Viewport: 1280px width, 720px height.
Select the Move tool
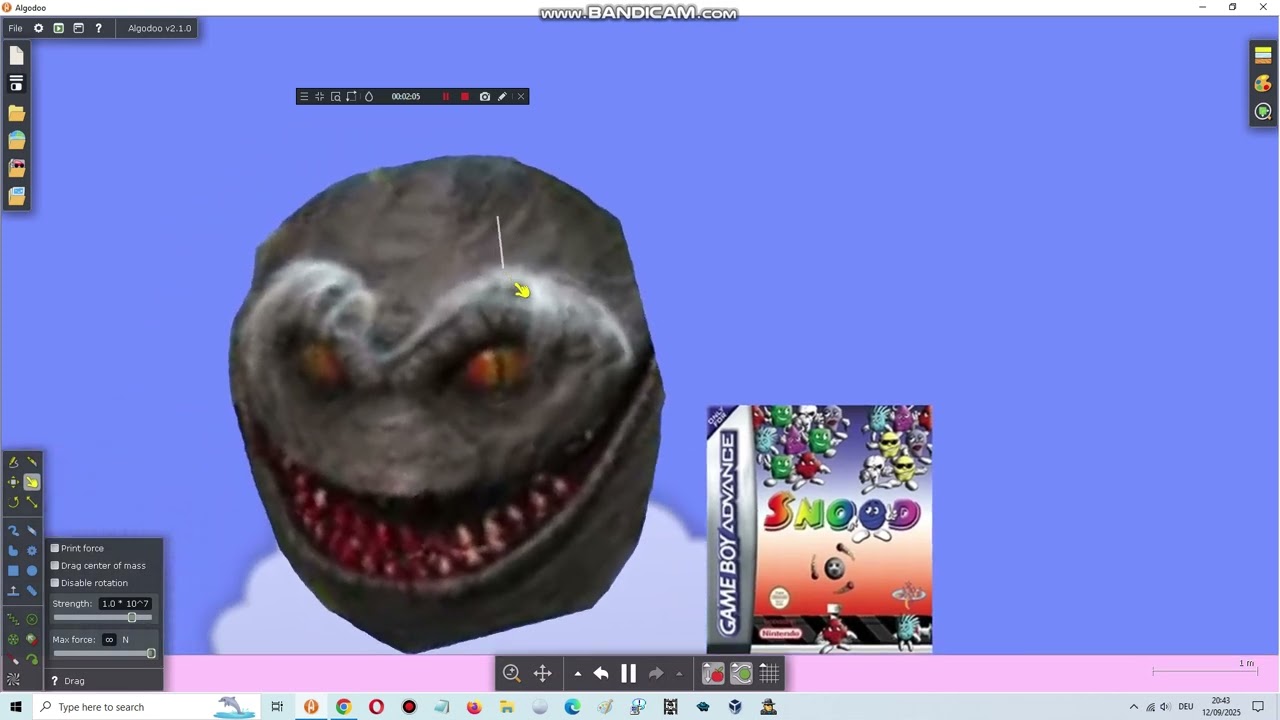point(13,482)
